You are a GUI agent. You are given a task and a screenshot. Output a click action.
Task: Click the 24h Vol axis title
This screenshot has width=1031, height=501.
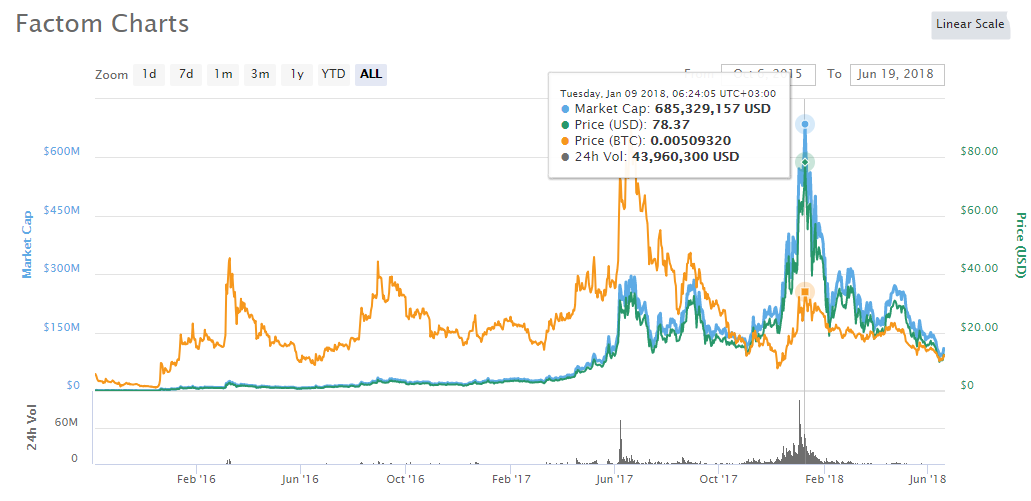tap(32, 427)
